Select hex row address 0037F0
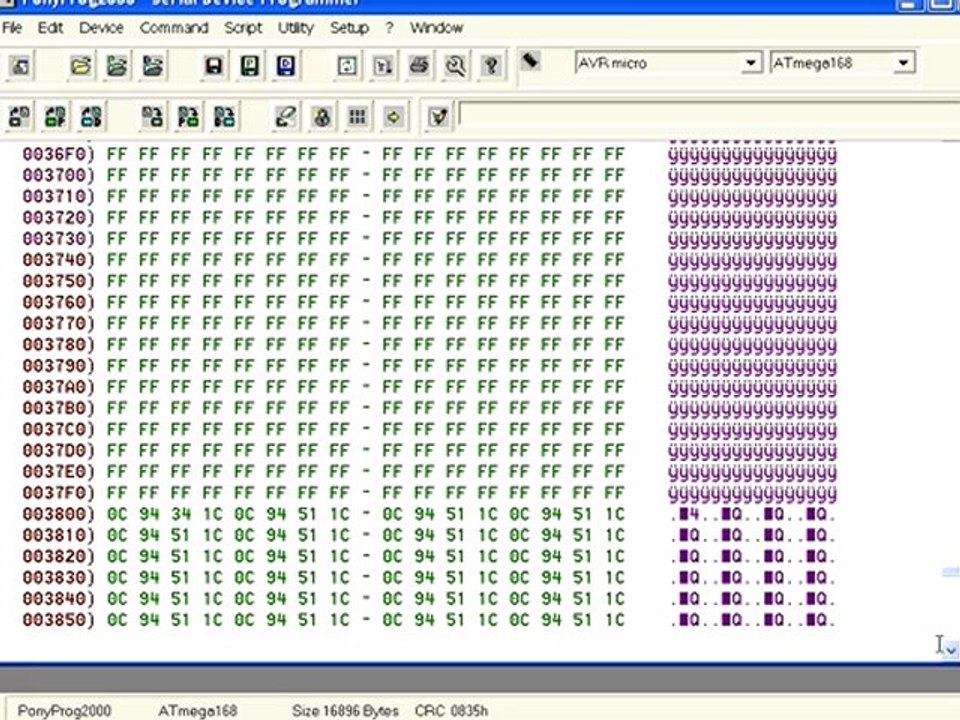 coord(59,493)
